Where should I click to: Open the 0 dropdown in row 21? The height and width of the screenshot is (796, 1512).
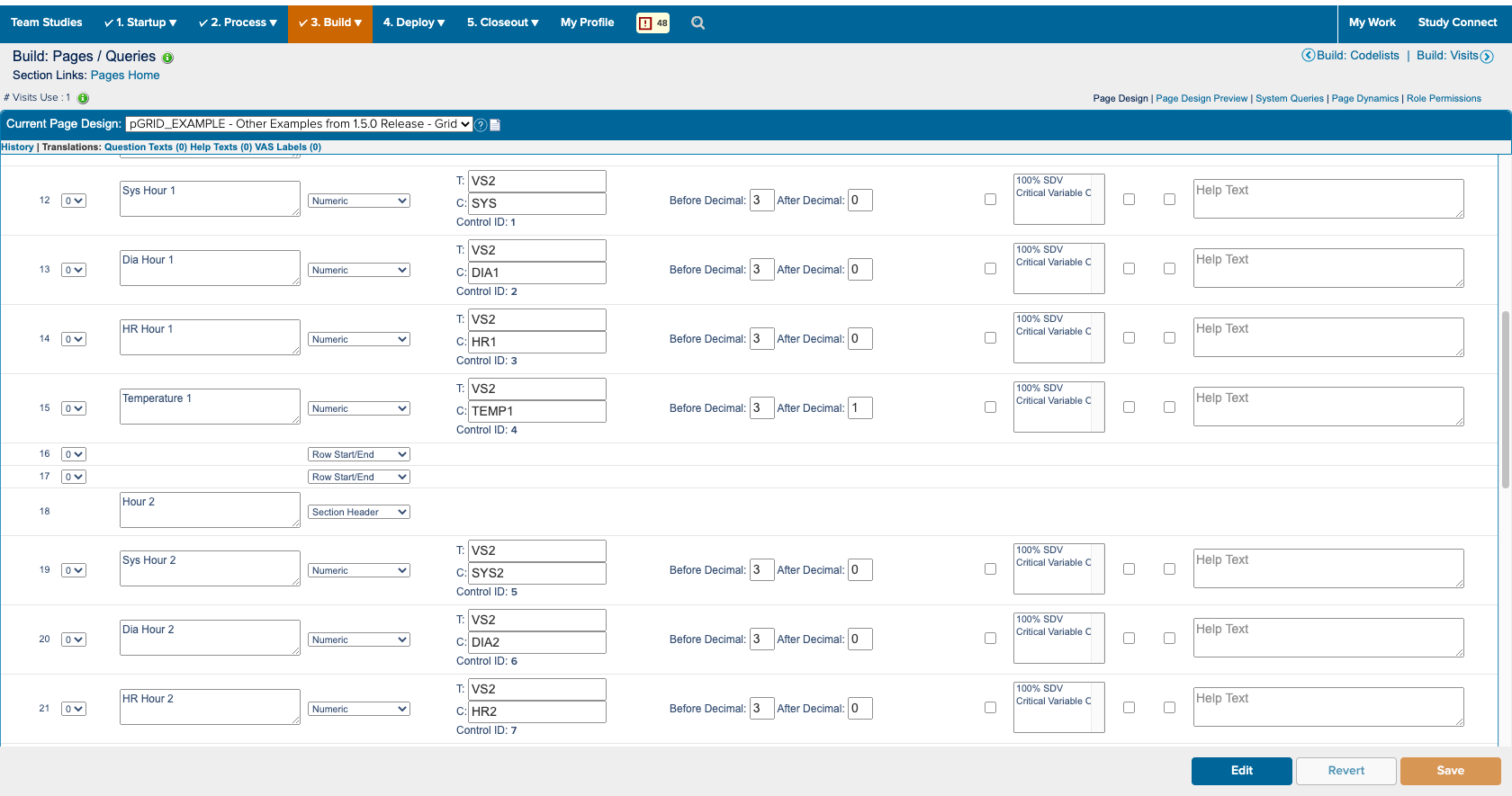(x=74, y=710)
